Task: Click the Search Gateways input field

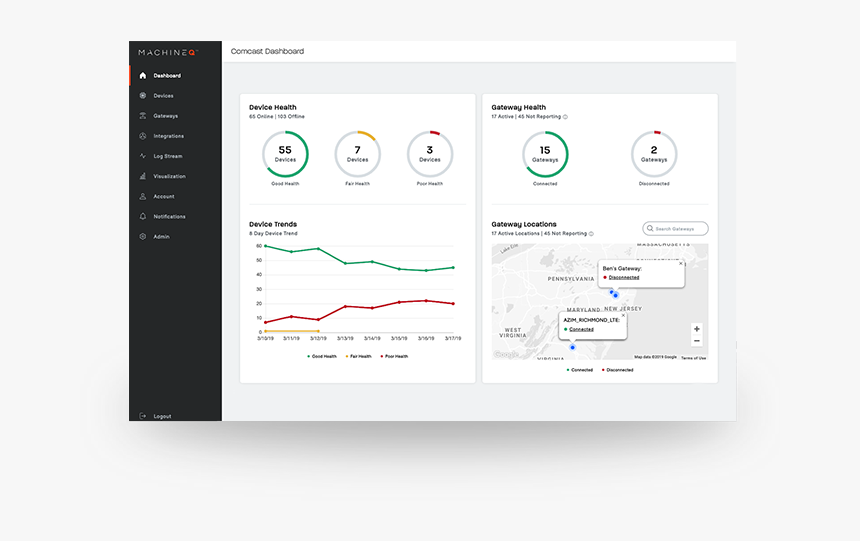Action: tap(680, 229)
